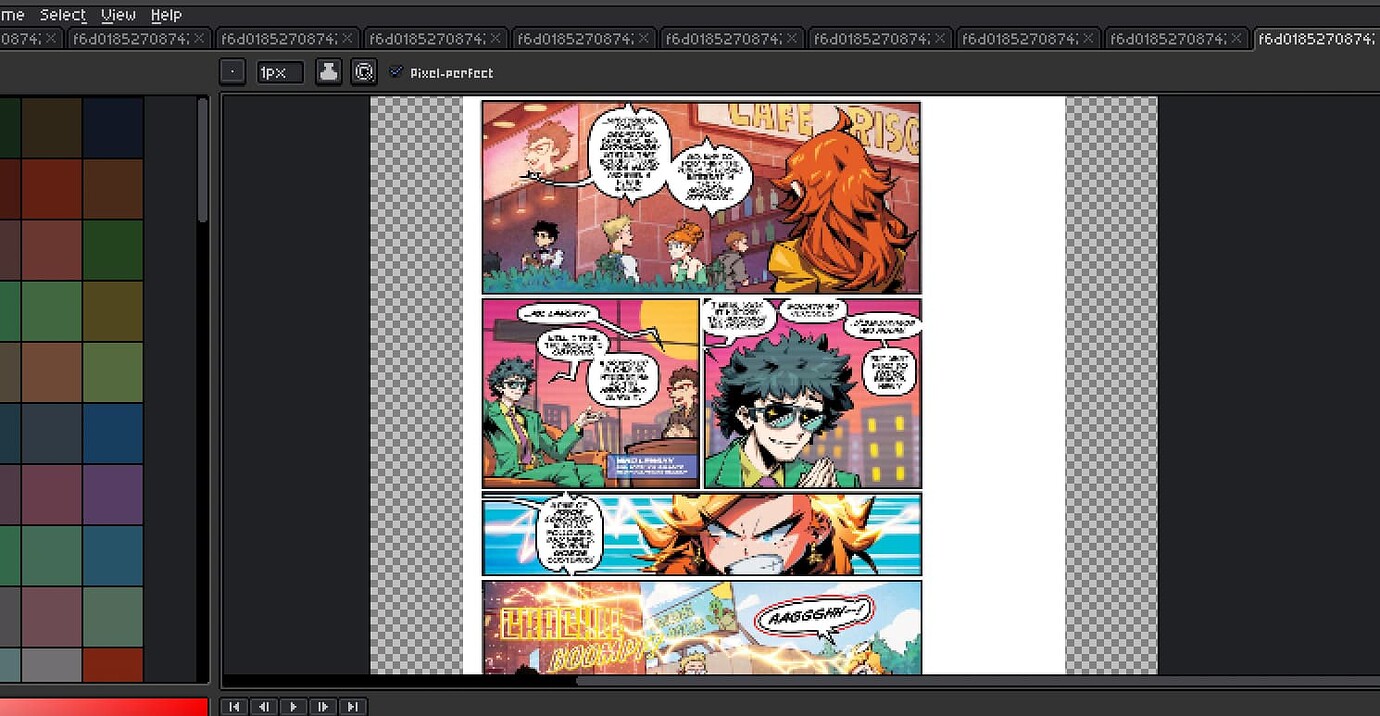Jump to the last frame
This screenshot has width=1380, height=716.
[352, 706]
